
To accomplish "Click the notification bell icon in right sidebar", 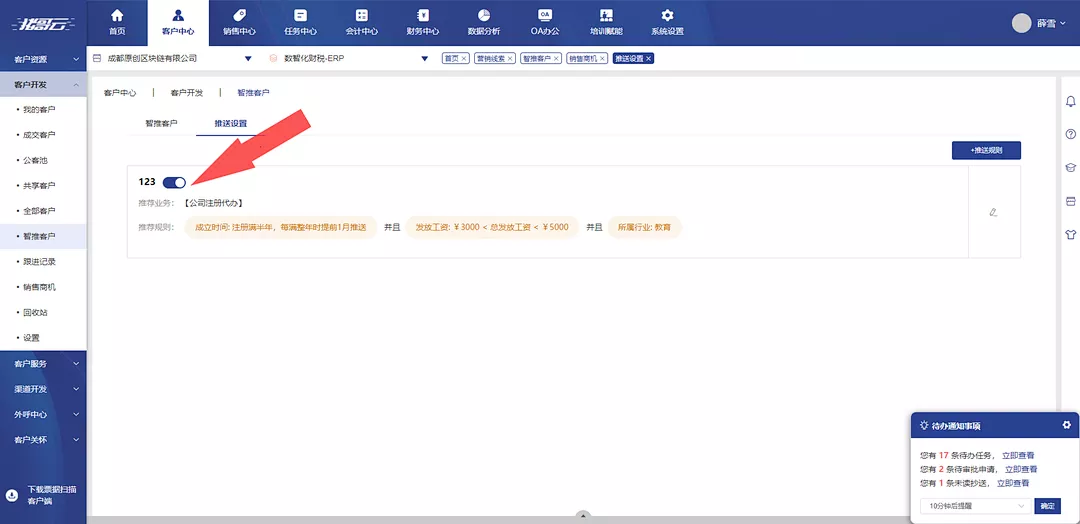I will (x=1070, y=102).
